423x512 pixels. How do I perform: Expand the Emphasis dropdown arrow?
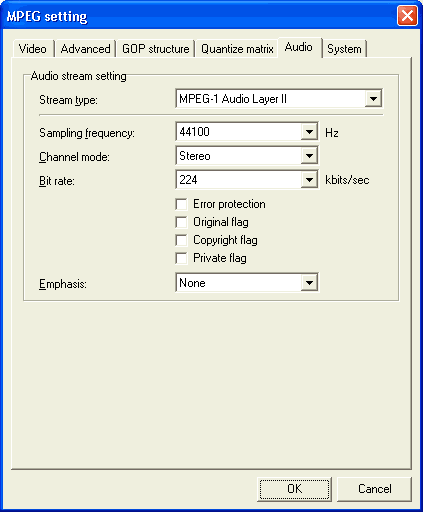coord(309,283)
